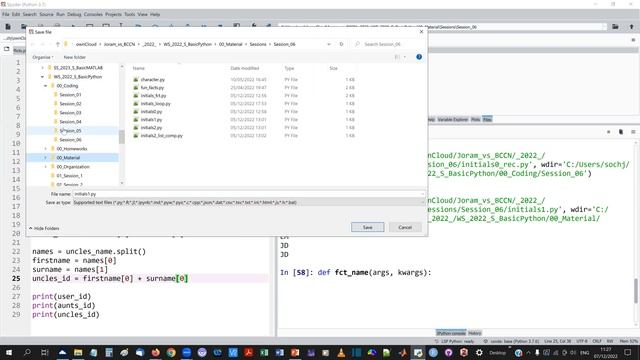
Task: Expand the 00_Organization tree folder
Action: click(x=45, y=167)
